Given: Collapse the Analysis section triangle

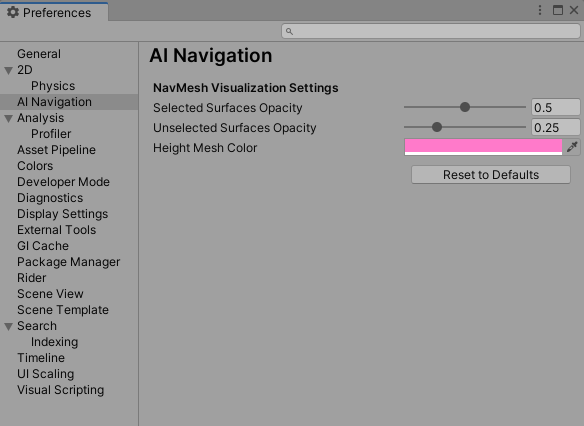Looking at the screenshot, I should click(9, 118).
